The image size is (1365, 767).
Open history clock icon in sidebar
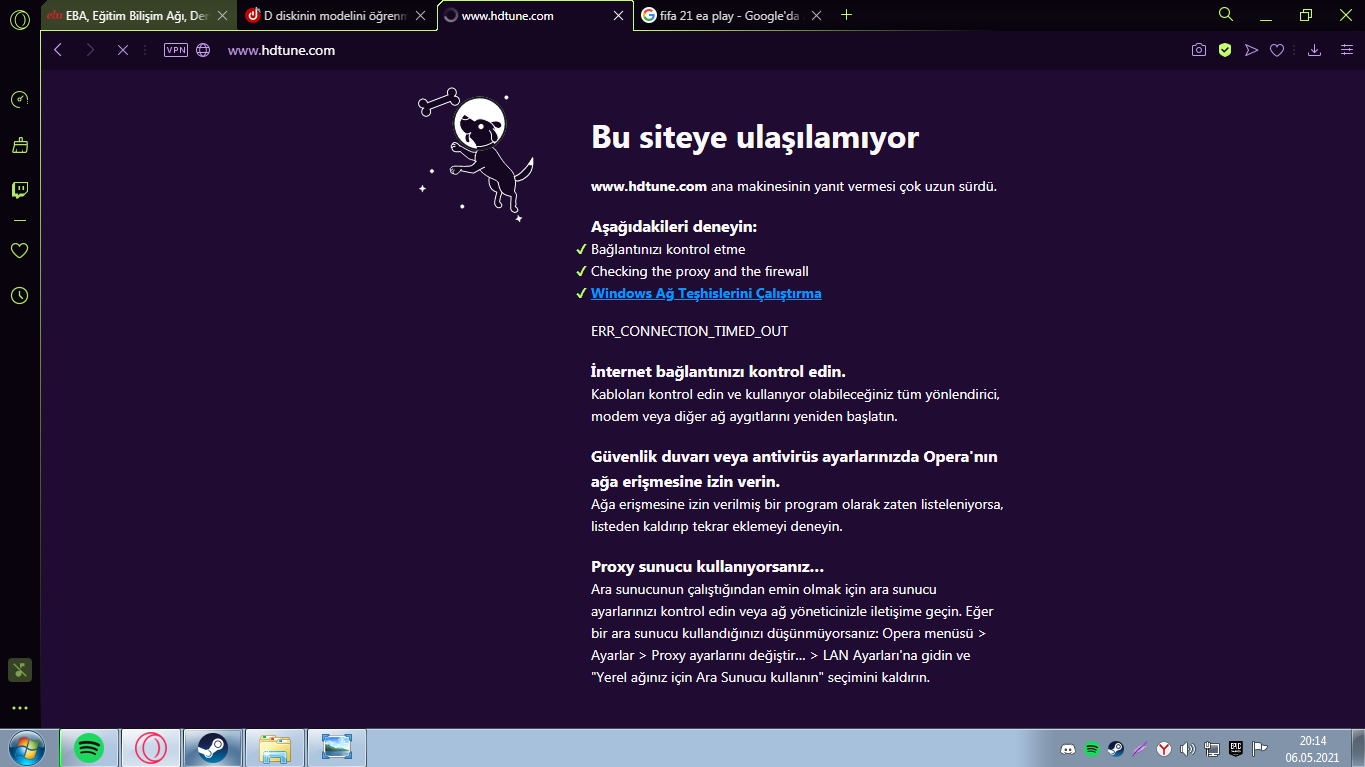[19, 296]
